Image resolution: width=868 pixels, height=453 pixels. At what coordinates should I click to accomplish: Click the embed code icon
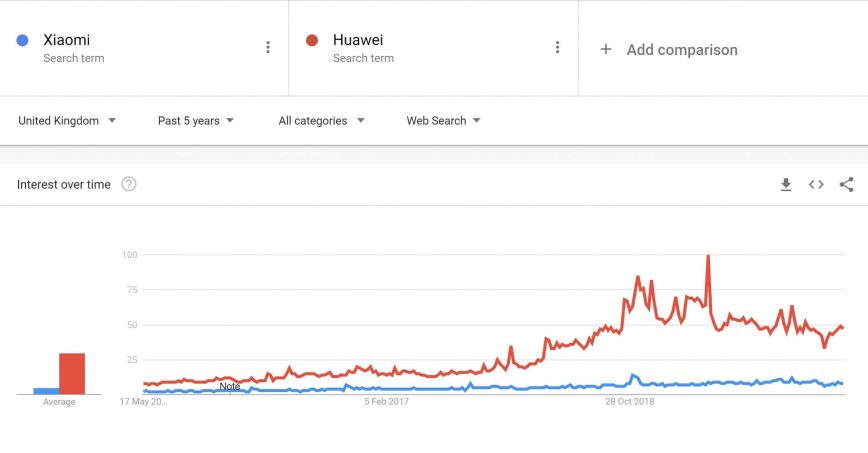tap(816, 184)
